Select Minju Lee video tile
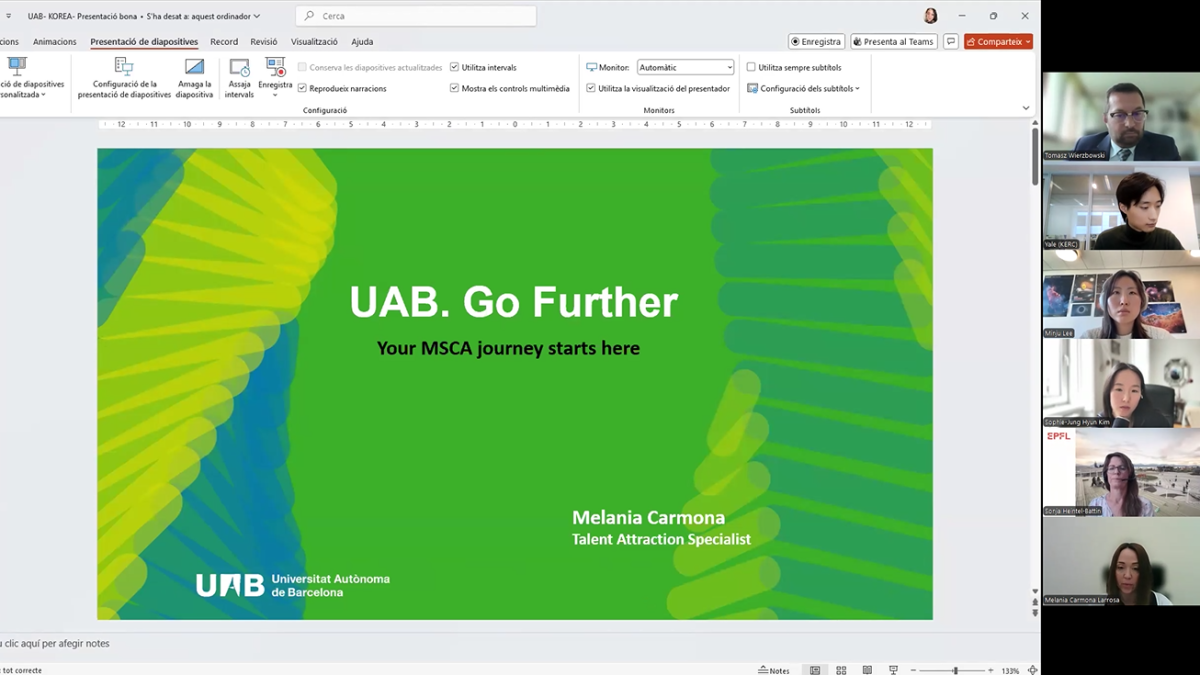The height and width of the screenshot is (675, 1200). 1121,295
